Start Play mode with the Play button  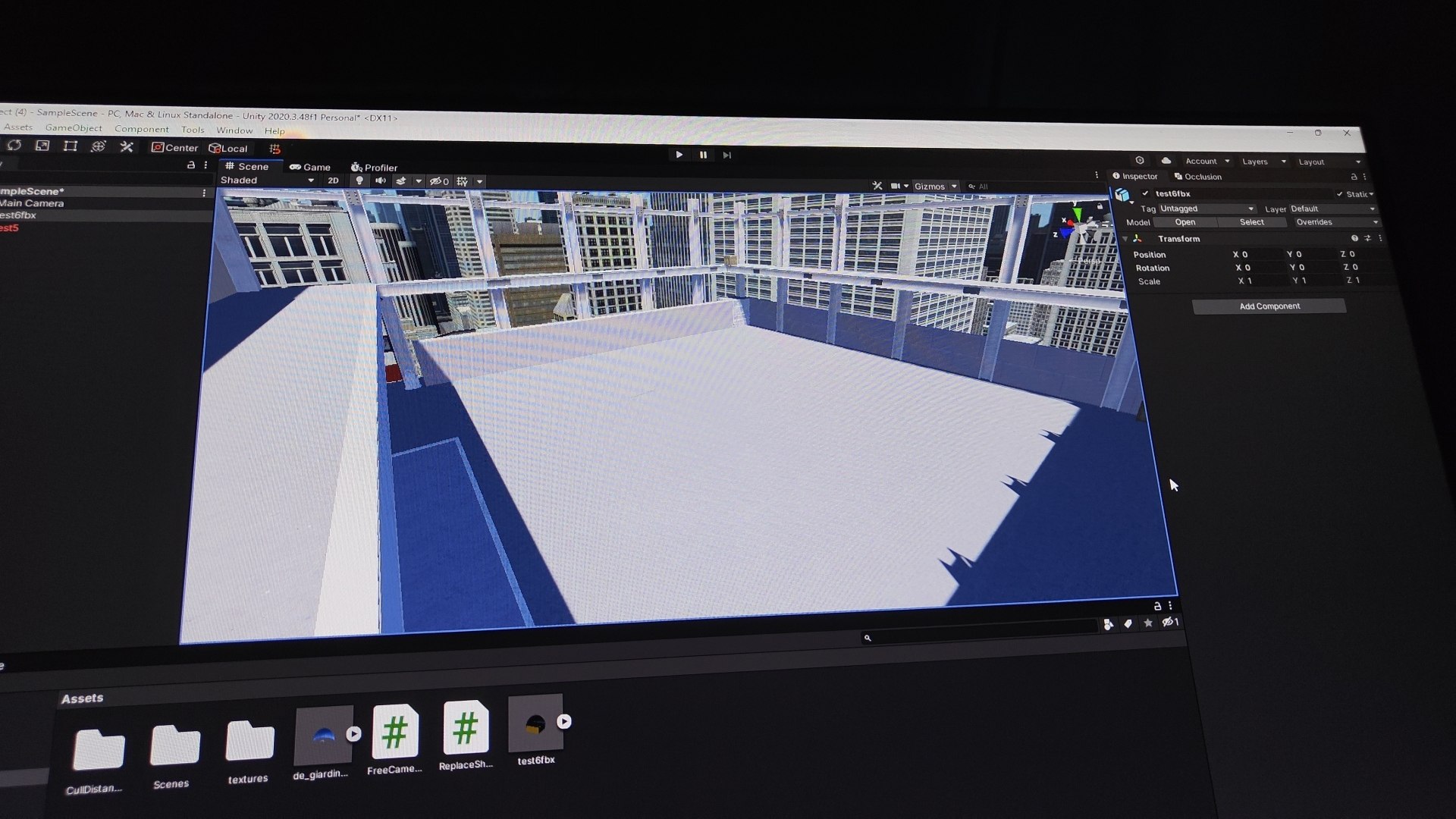[679, 155]
